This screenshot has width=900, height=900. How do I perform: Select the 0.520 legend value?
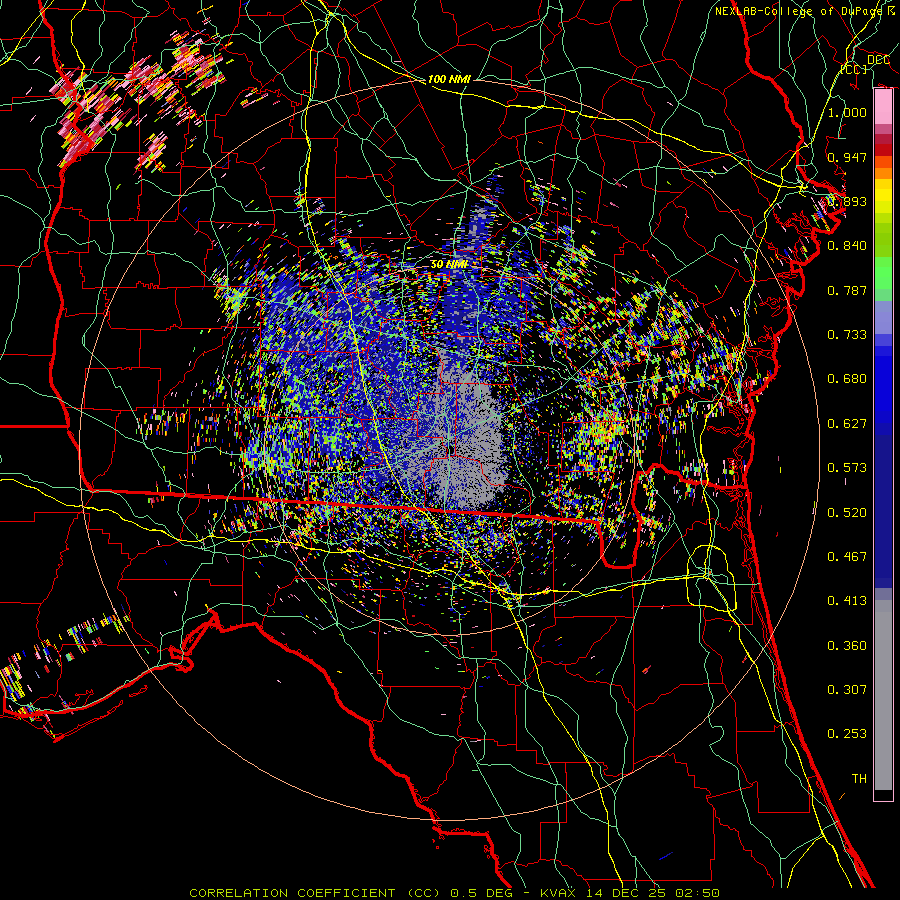click(847, 513)
